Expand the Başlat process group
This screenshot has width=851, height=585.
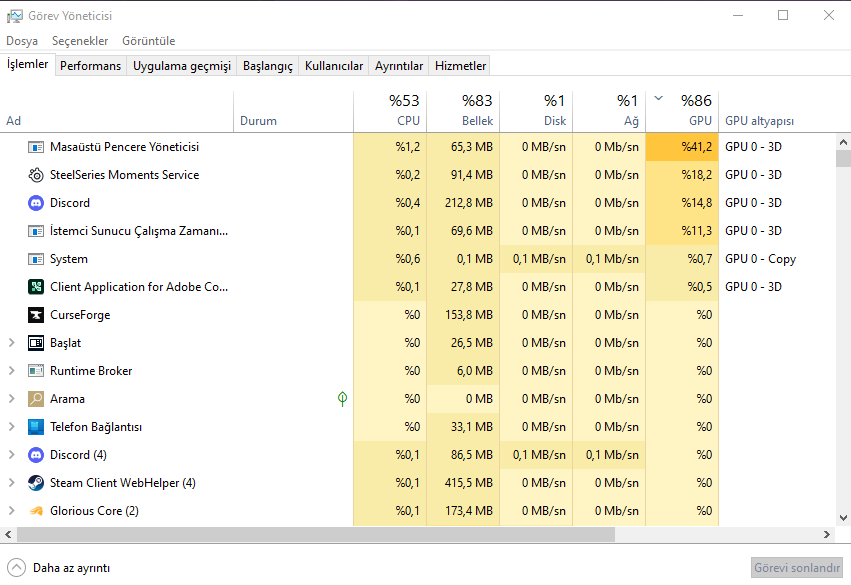point(11,343)
